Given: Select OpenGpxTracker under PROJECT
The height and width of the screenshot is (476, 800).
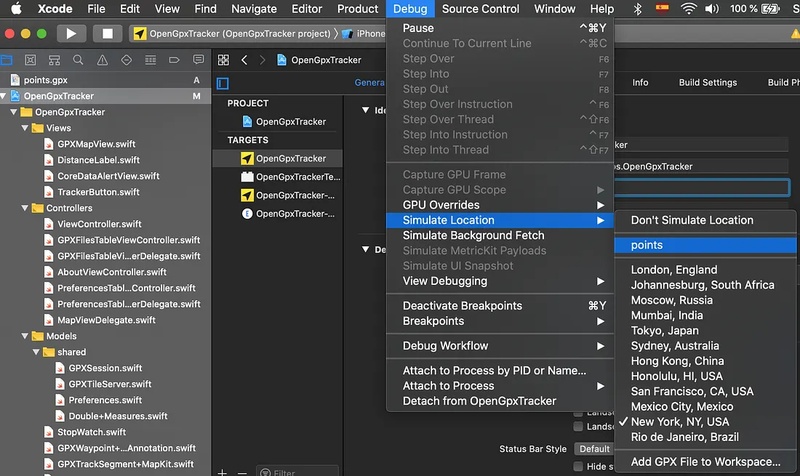Looking at the screenshot, I should tap(284, 121).
